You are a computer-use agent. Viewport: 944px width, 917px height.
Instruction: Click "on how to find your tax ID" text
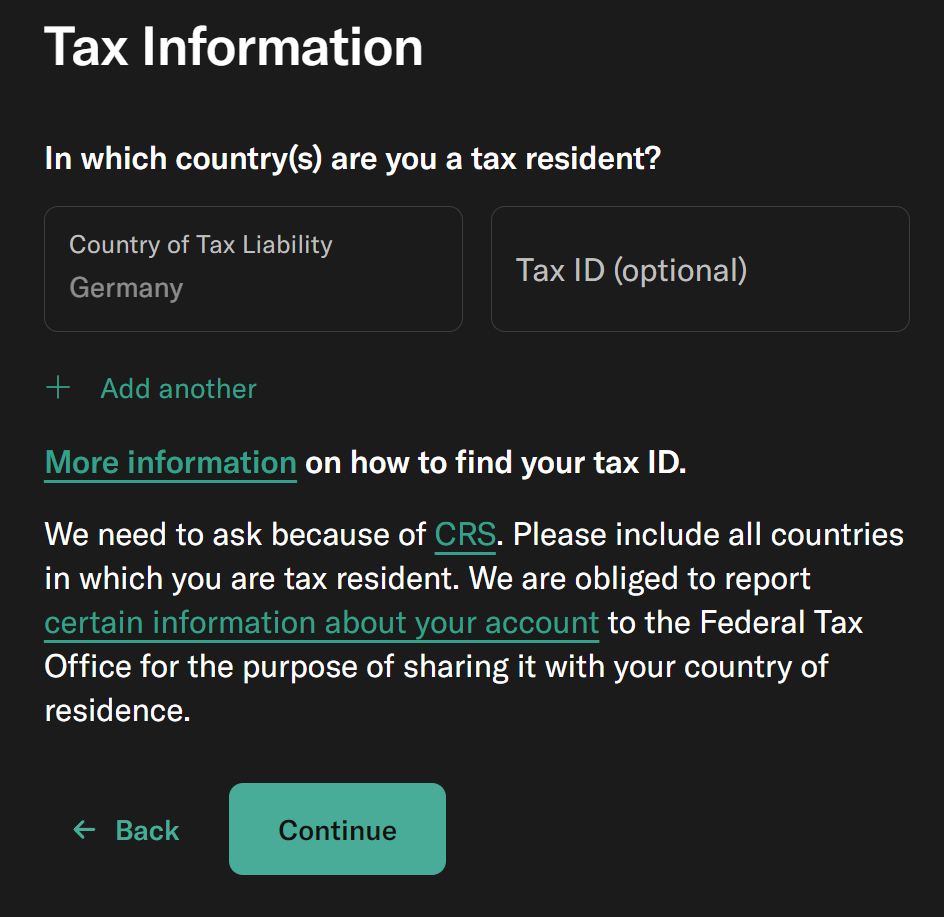(495, 463)
